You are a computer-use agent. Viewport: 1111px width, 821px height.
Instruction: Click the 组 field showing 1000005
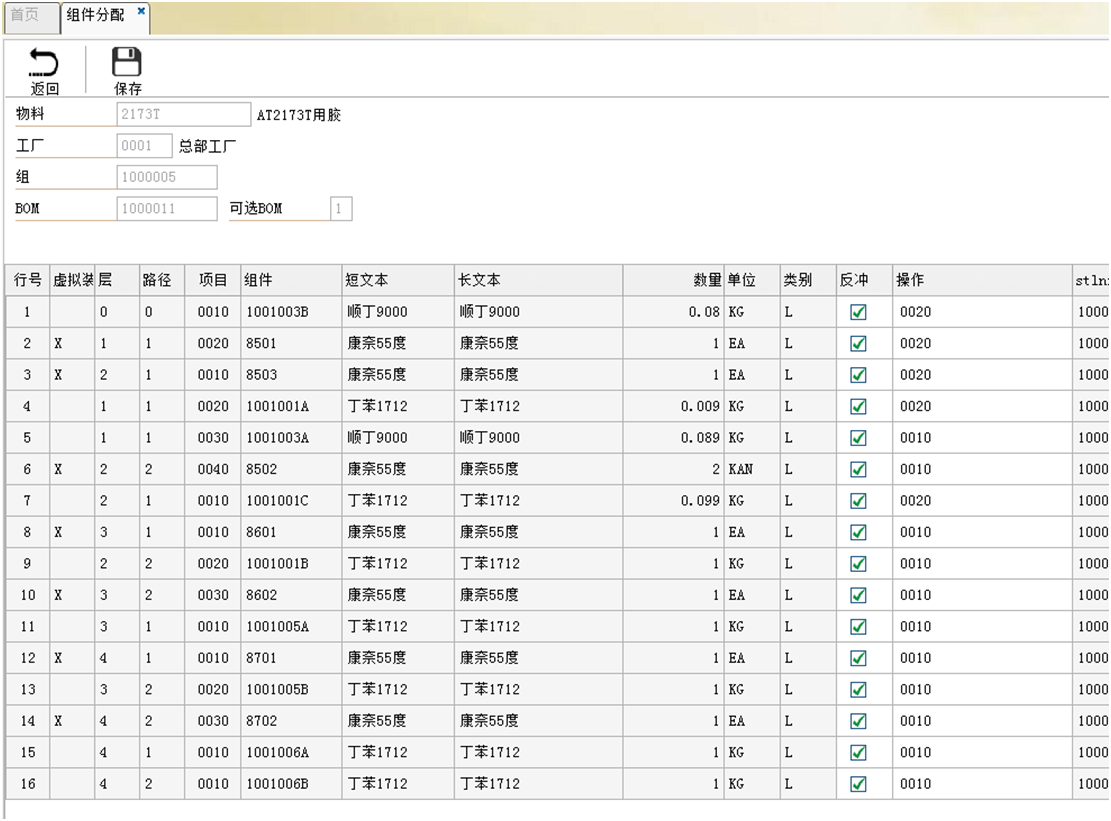point(166,178)
